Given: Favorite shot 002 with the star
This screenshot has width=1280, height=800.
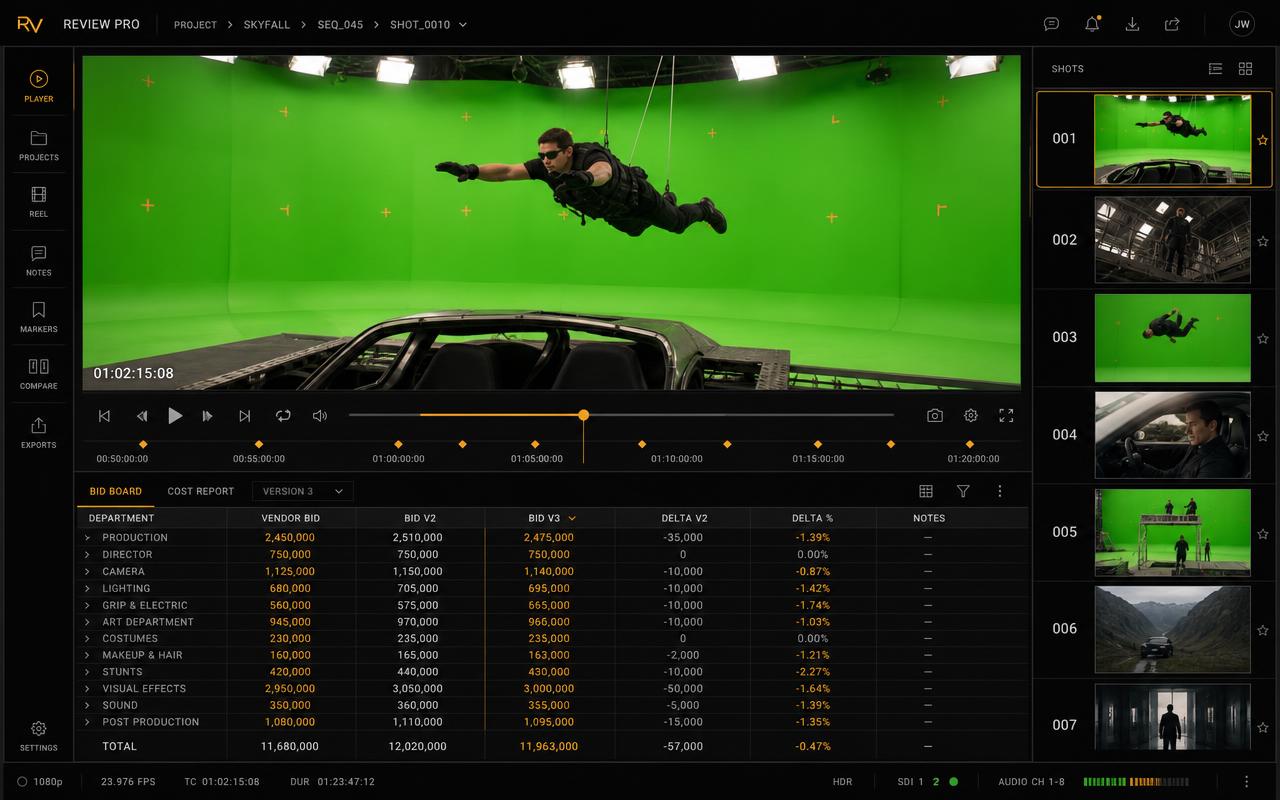Looking at the screenshot, I should tap(1262, 241).
